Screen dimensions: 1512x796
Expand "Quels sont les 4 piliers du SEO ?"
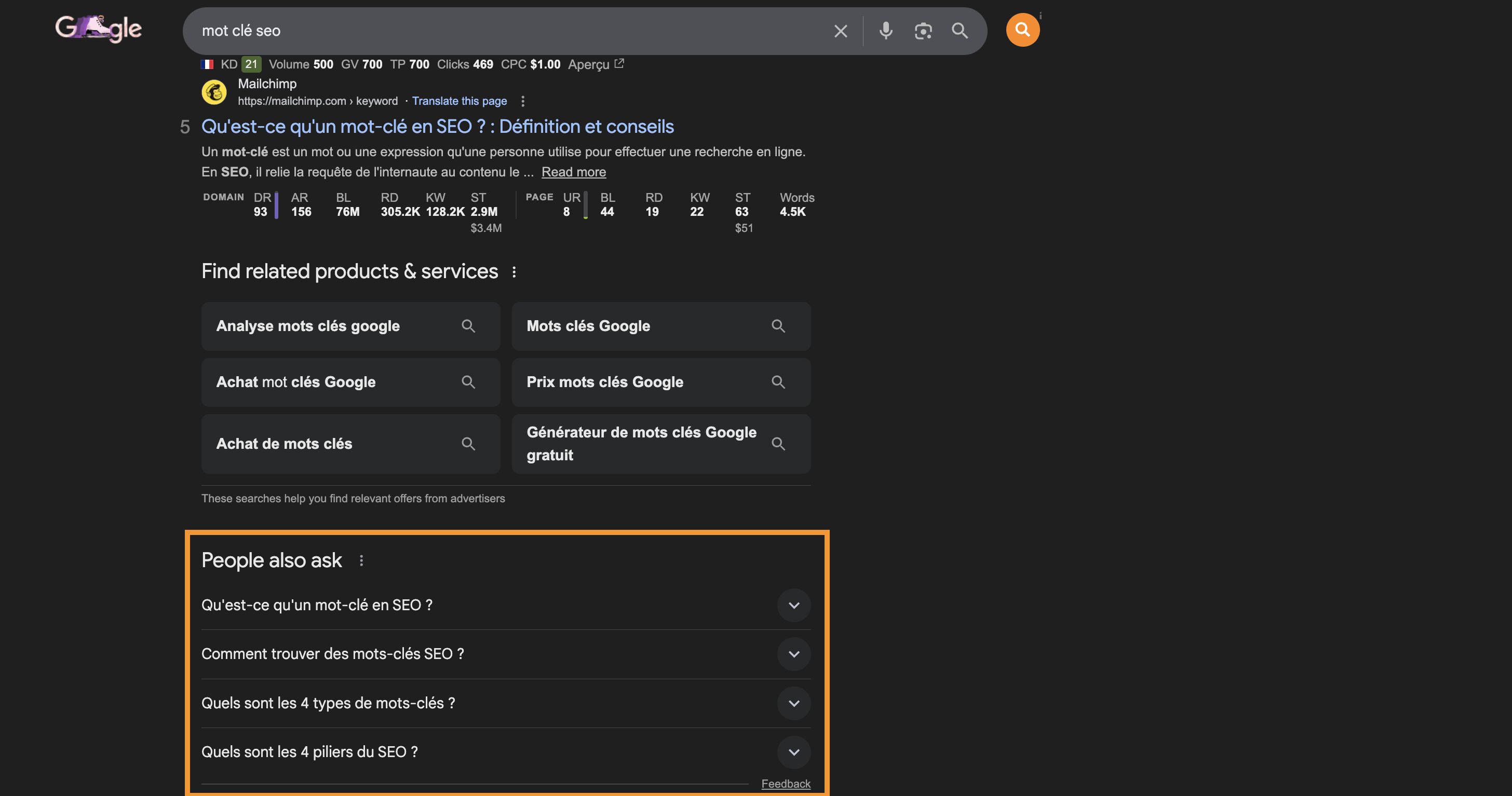point(793,752)
